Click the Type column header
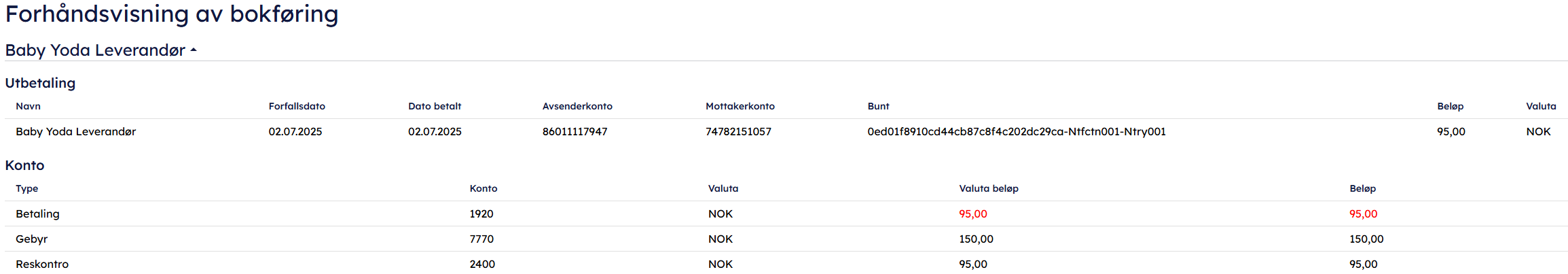The image size is (1568, 274). tap(27, 188)
